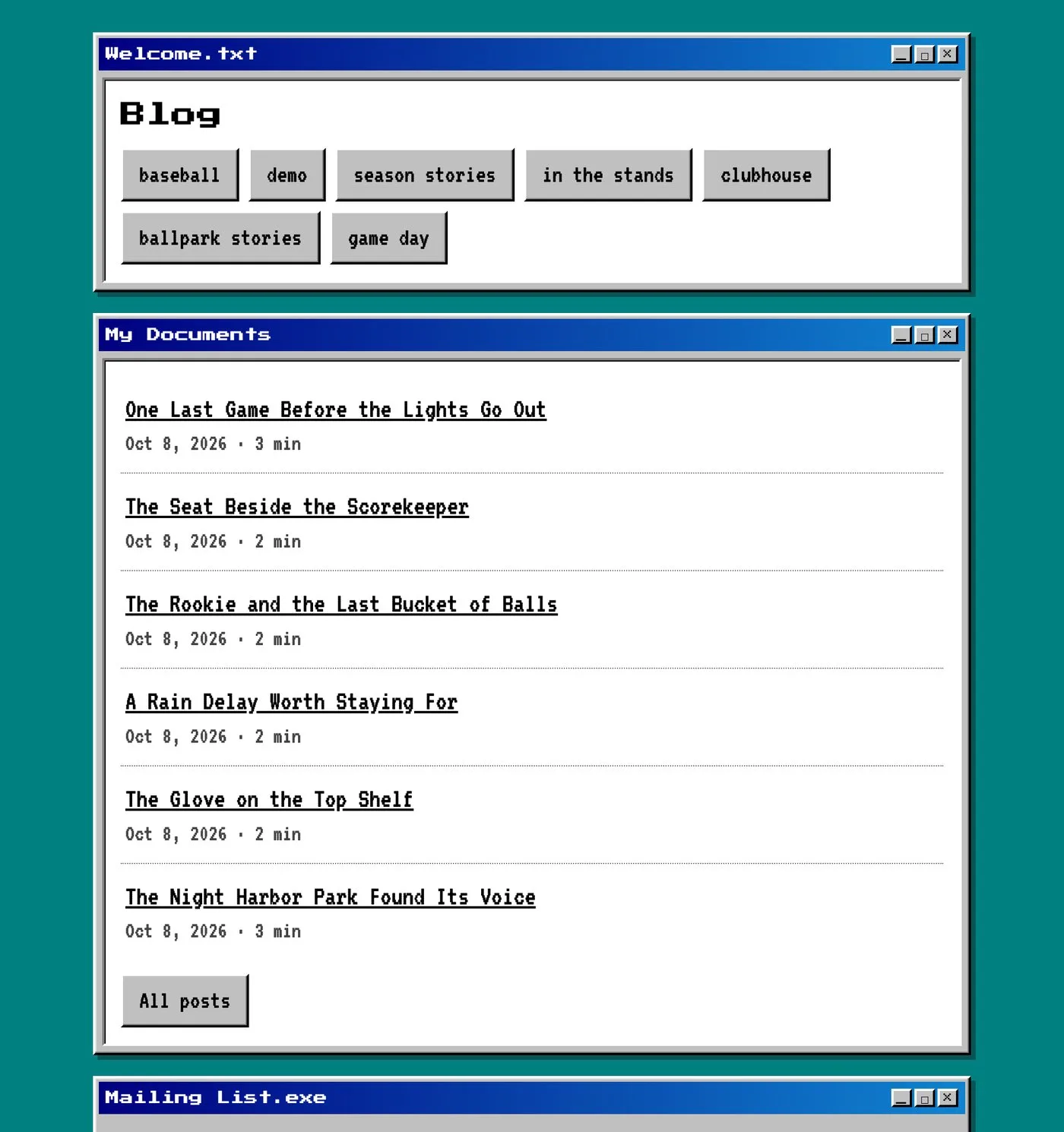Select the game day tag

pyautogui.click(x=388, y=239)
